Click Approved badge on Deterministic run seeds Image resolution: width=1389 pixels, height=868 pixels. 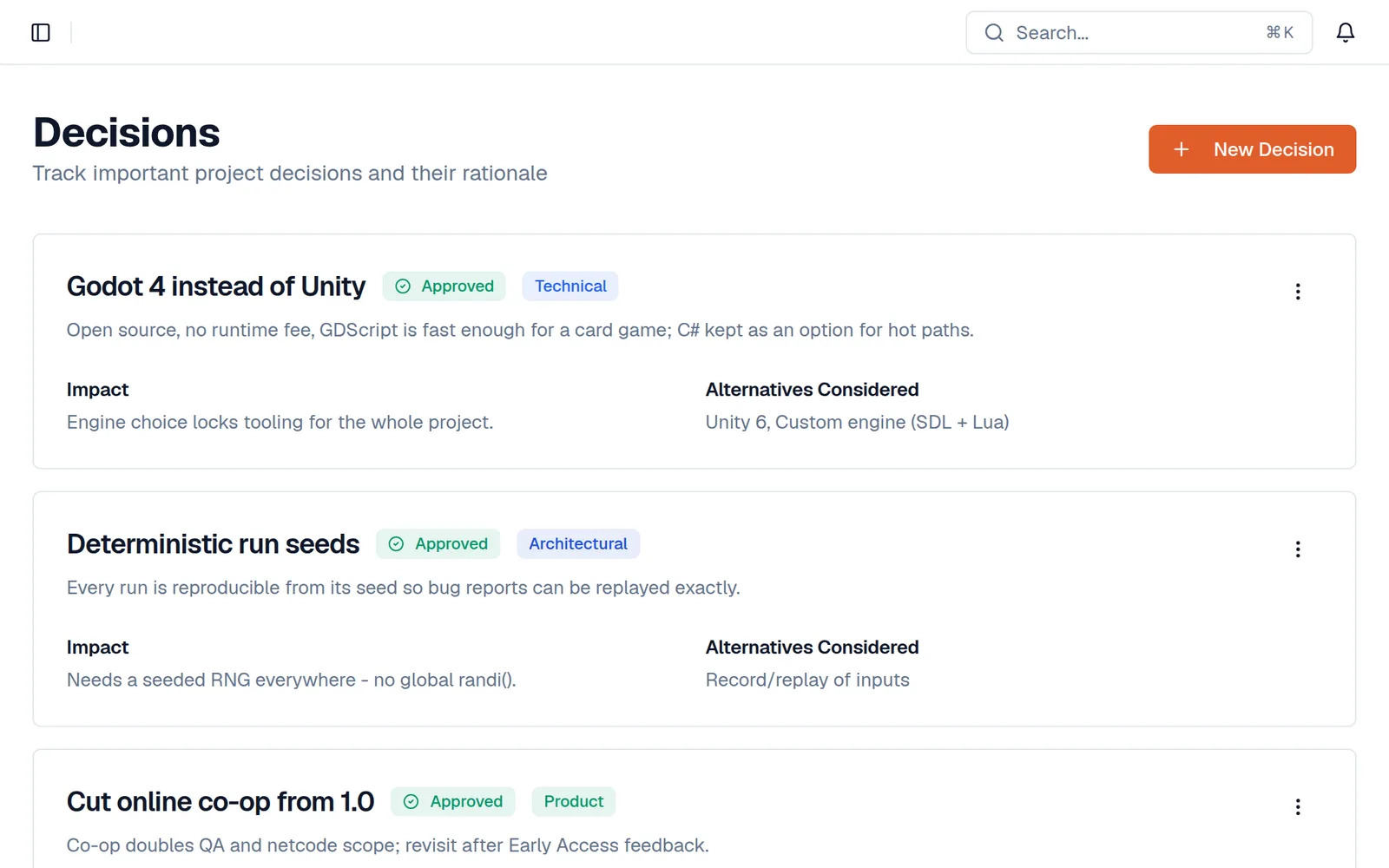pyautogui.click(x=438, y=544)
